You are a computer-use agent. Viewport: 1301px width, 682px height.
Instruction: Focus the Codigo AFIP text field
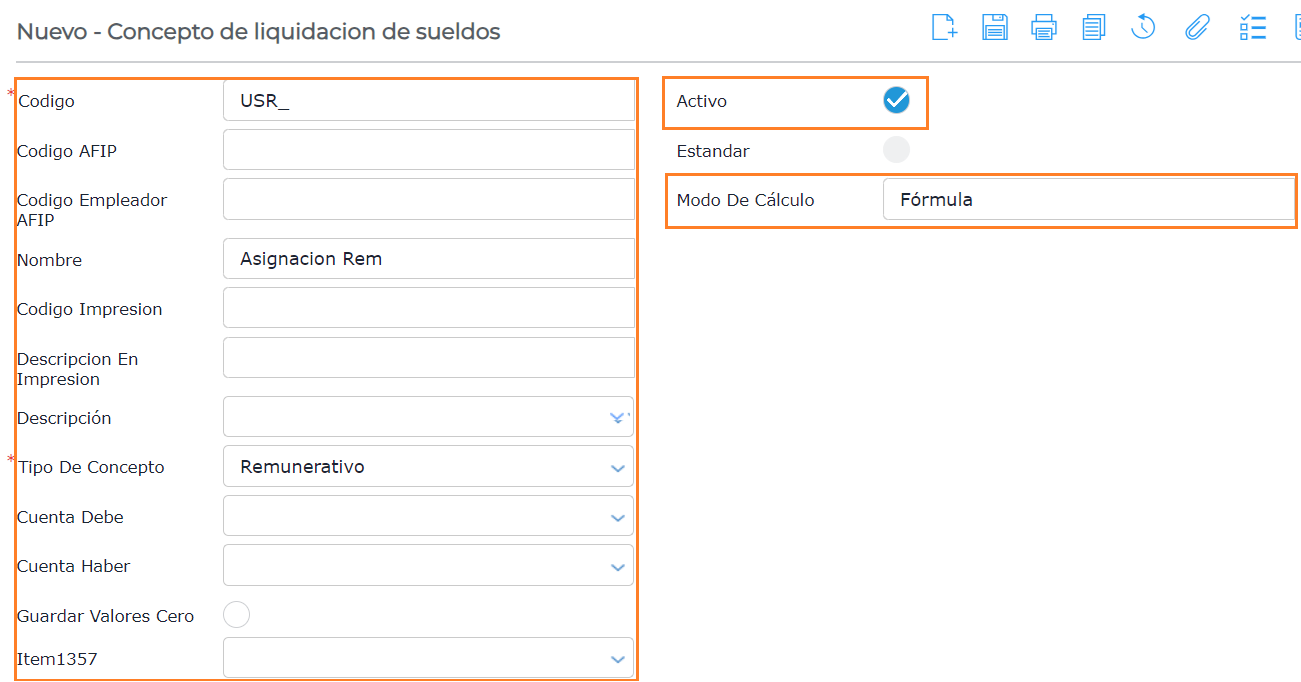click(x=428, y=150)
